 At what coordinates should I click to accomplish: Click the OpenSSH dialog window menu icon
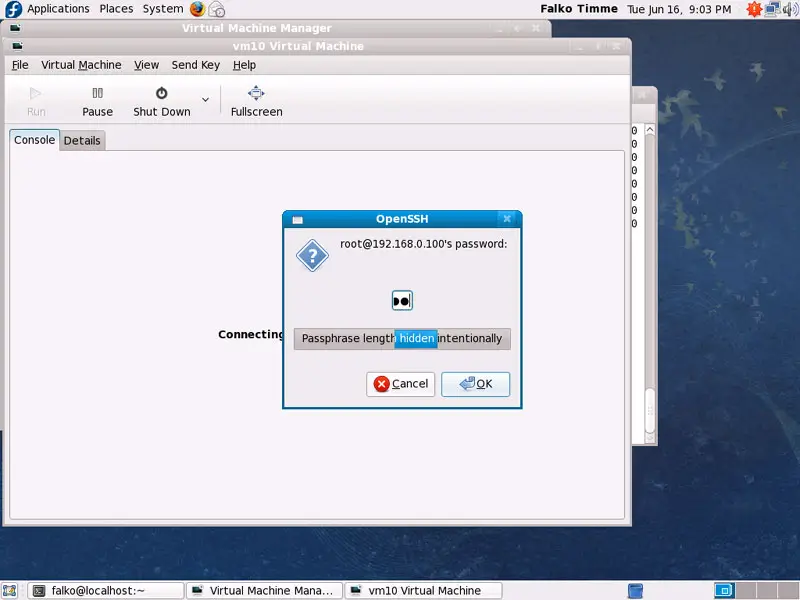[297, 219]
